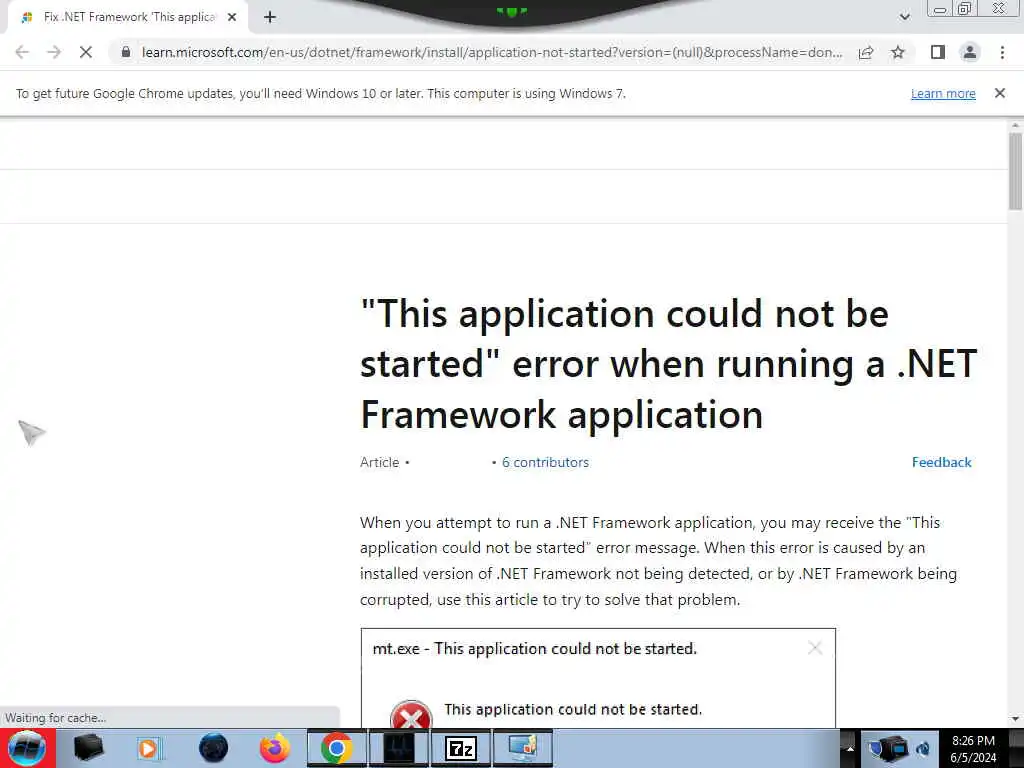Viewport: 1024px width, 768px height.
Task: Open Learn more about Chrome updates
Action: 943,93
